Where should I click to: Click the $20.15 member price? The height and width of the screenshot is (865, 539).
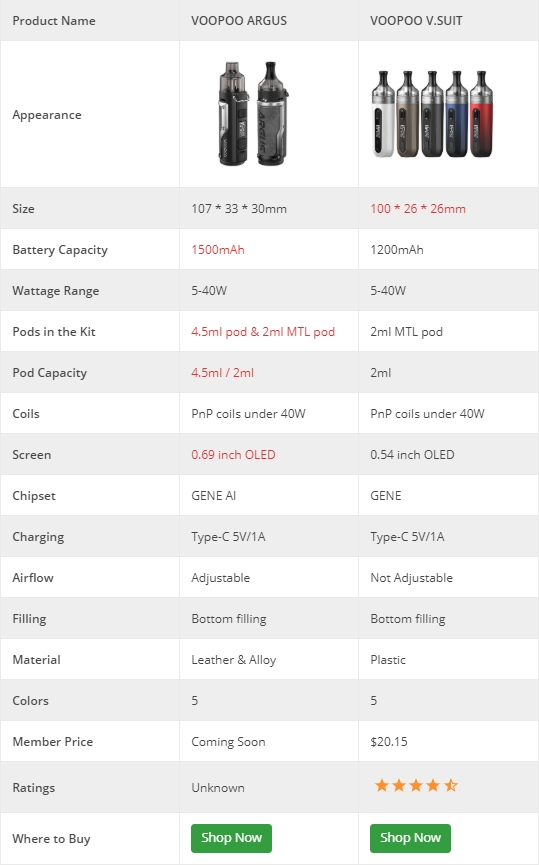pos(388,741)
